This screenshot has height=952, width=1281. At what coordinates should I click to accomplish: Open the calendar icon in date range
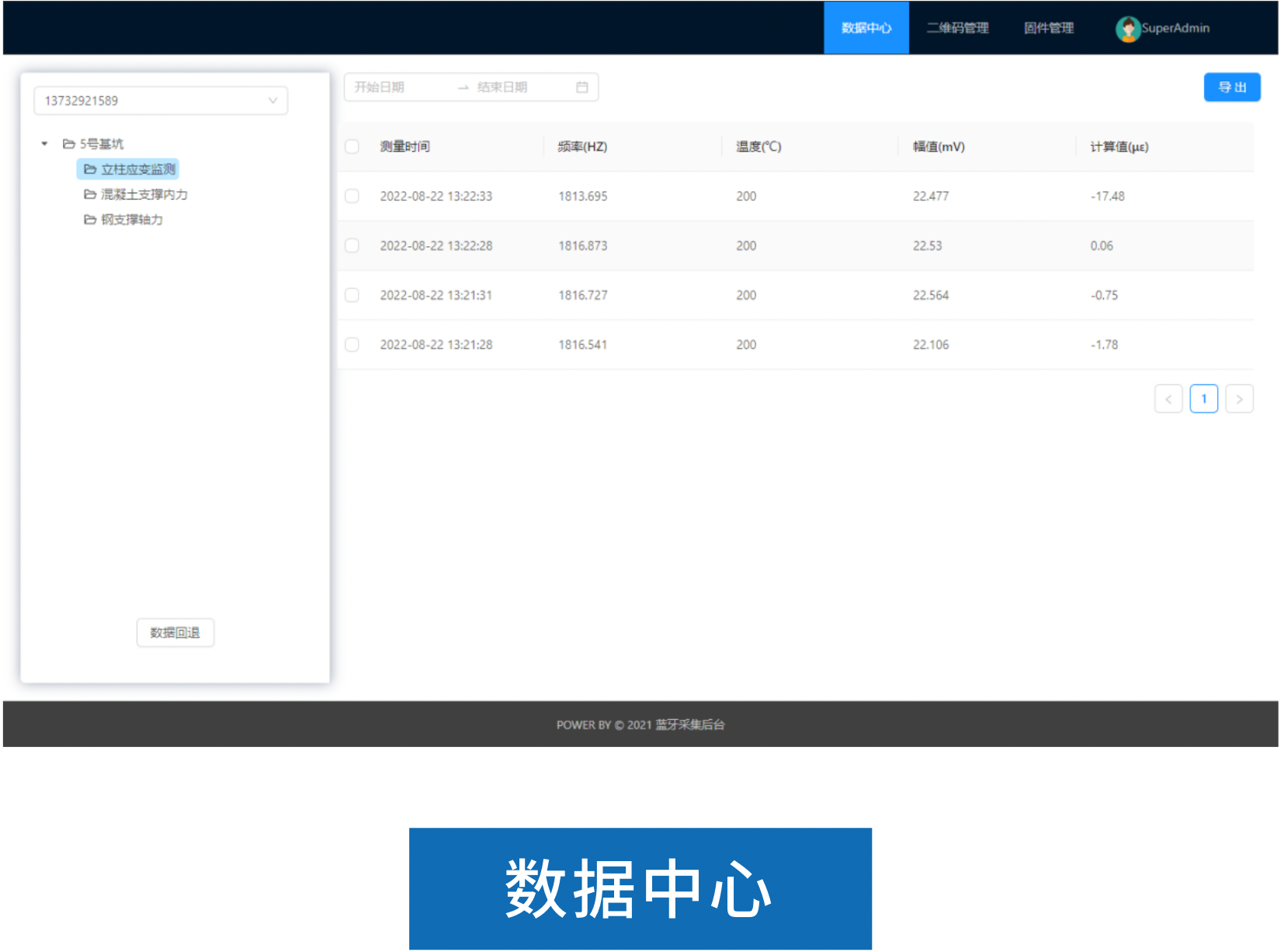[582, 87]
